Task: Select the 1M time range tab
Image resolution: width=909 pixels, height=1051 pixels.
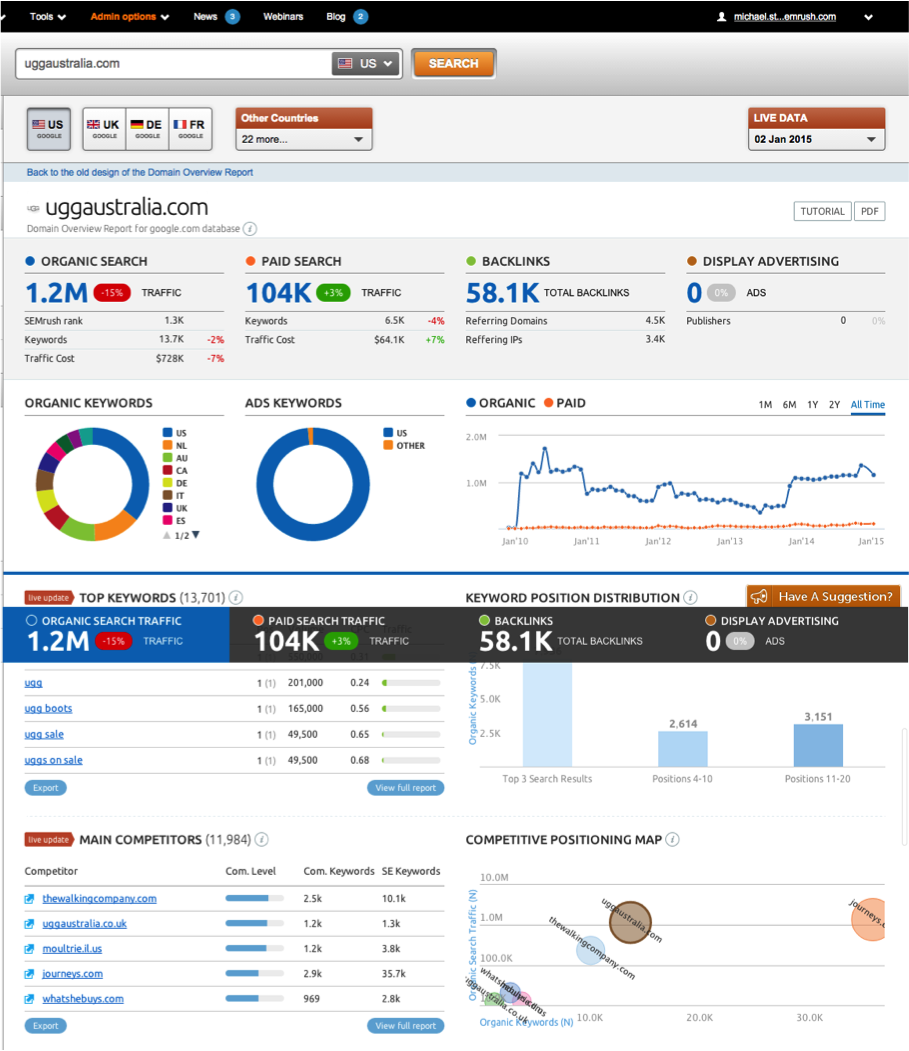Action: coord(765,405)
